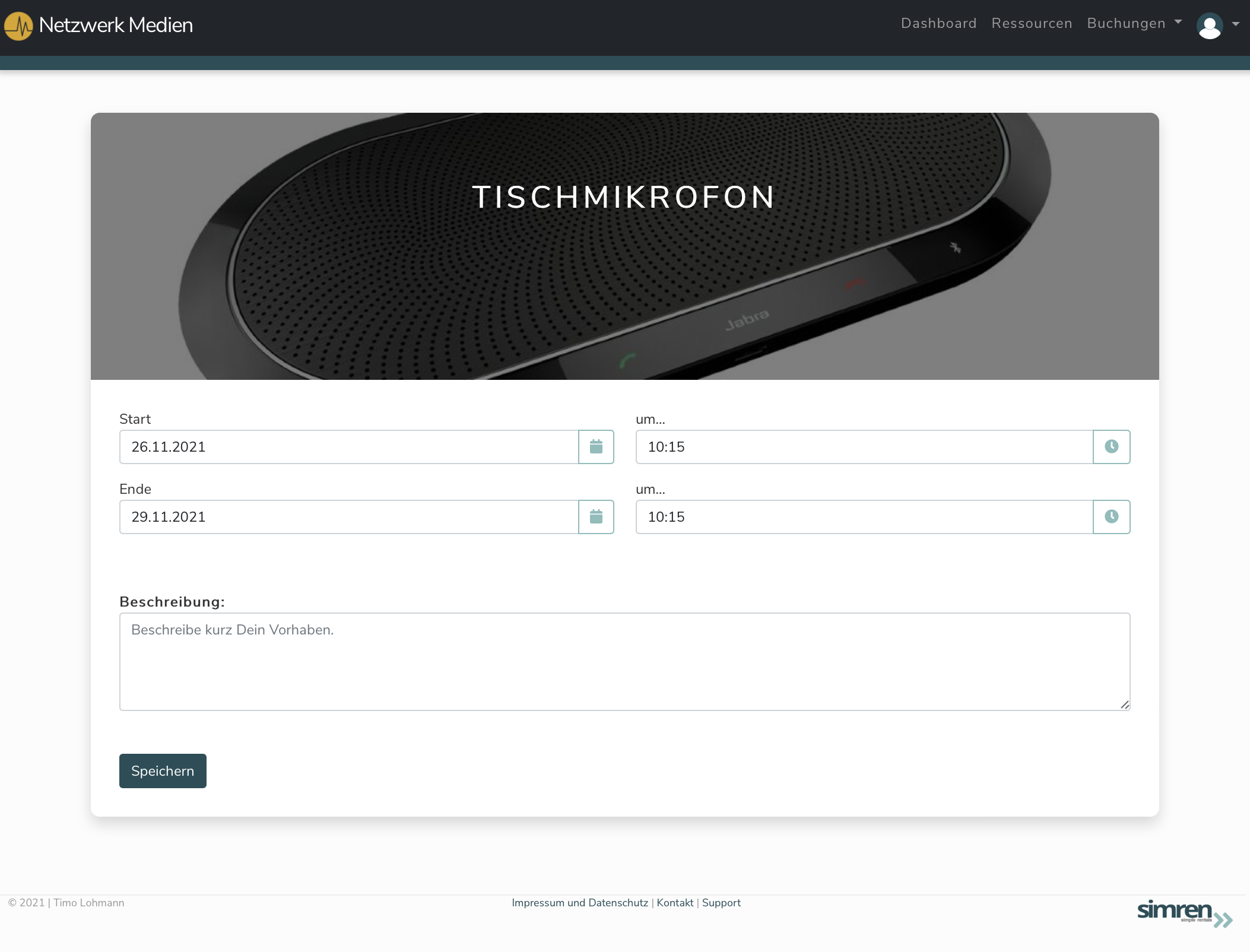
Task: Click the Start label text
Action: (x=135, y=419)
